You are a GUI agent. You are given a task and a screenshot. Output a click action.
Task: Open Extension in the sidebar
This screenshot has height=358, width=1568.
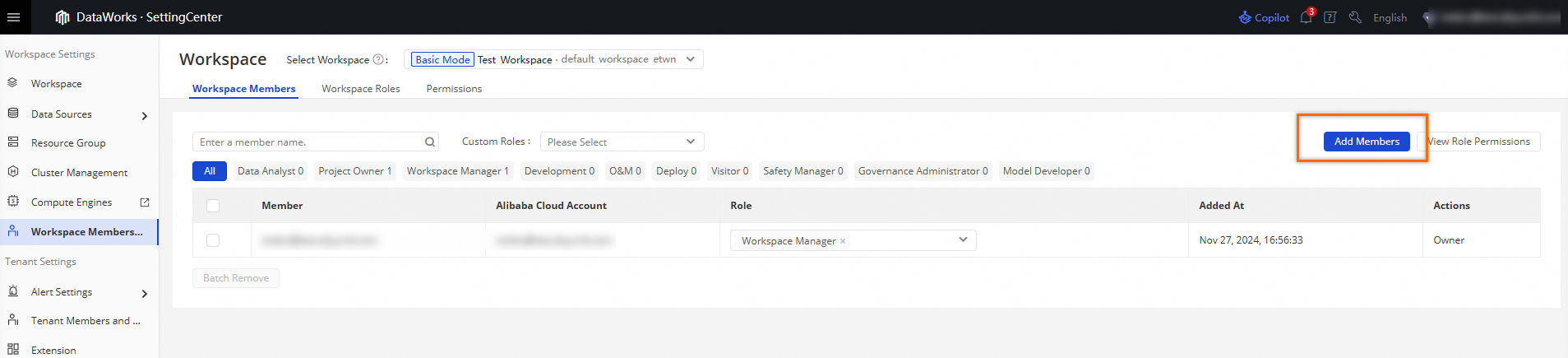pyautogui.click(x=53, y=351)
